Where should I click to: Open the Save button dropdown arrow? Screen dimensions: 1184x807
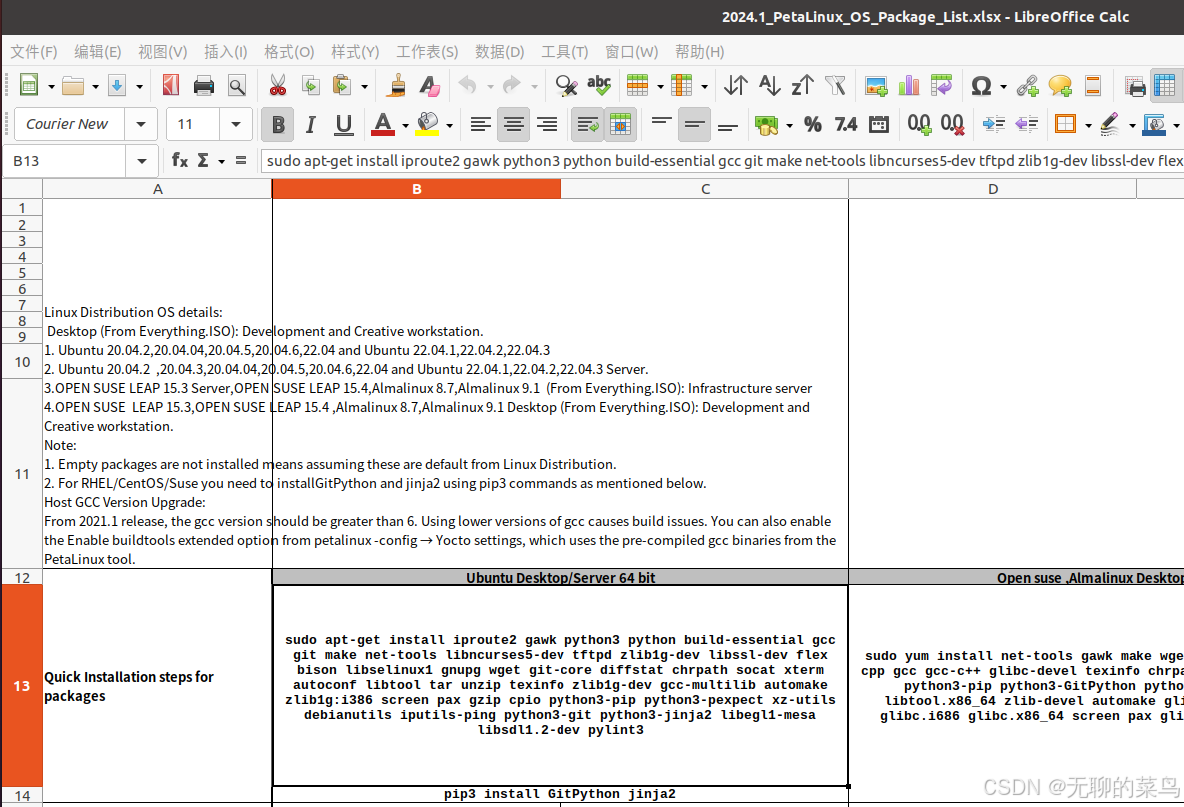[140, 86]
